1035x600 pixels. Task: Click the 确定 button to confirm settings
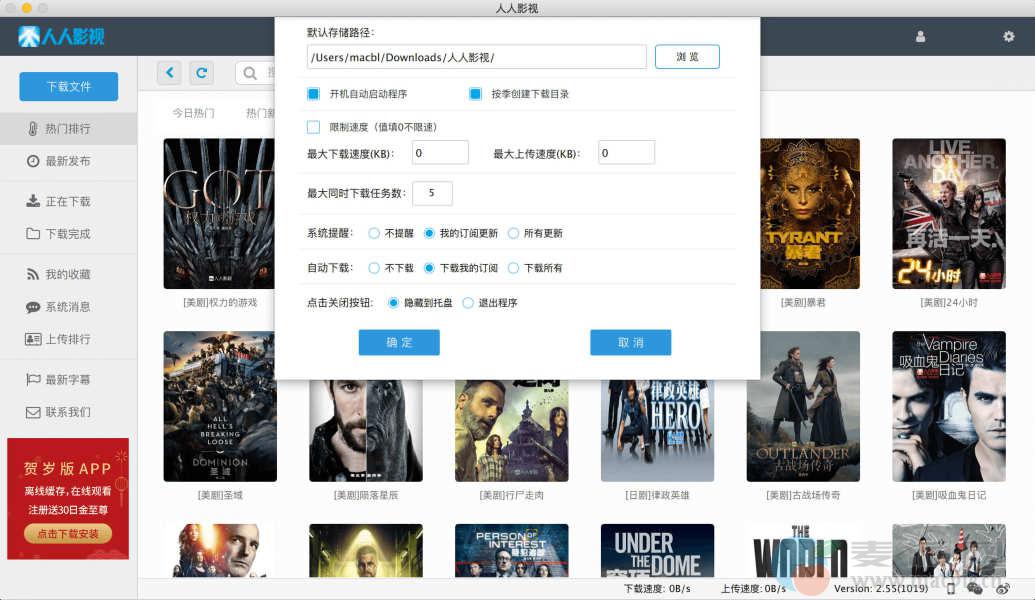pyautogui.click(x=399, y=342)
